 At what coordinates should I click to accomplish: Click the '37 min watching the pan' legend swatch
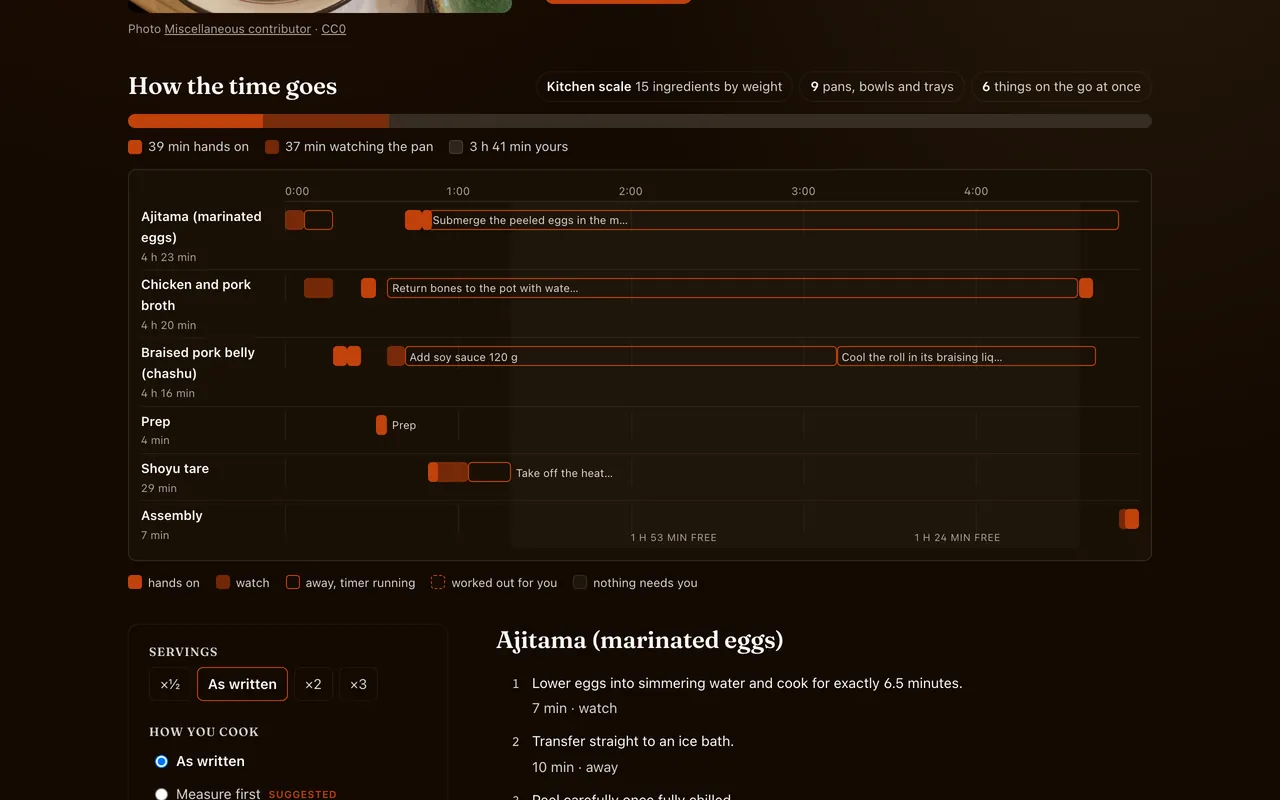tap(272, 147)
